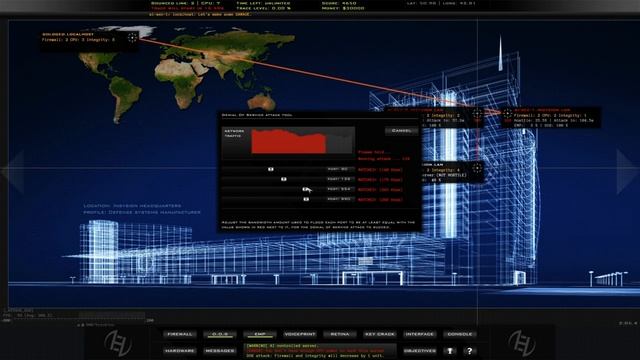Start the Key Crack tool
This screenshot has width=640, height=360.
(x=380, y=334)
